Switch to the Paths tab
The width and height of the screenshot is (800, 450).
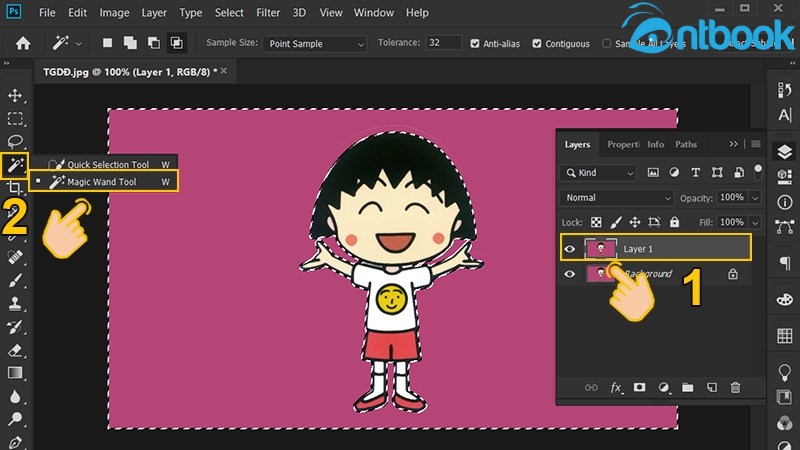click(686, 144)
